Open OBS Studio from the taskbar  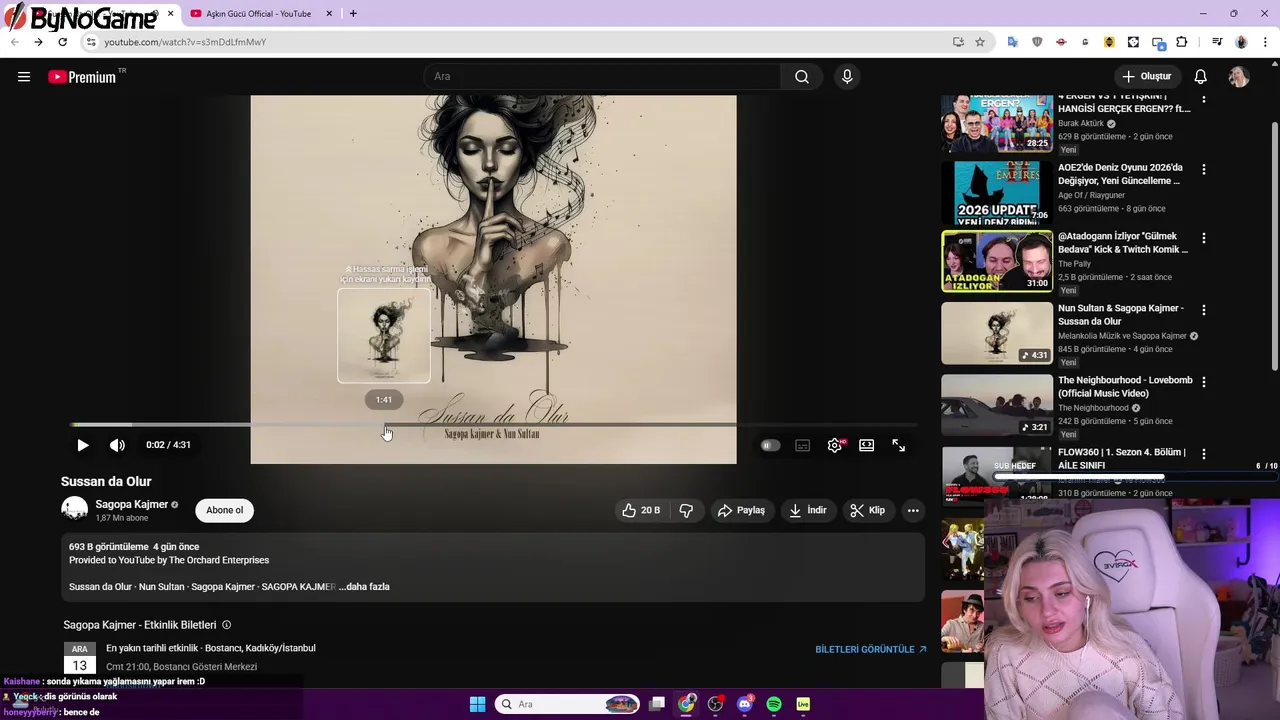[715, 704]
